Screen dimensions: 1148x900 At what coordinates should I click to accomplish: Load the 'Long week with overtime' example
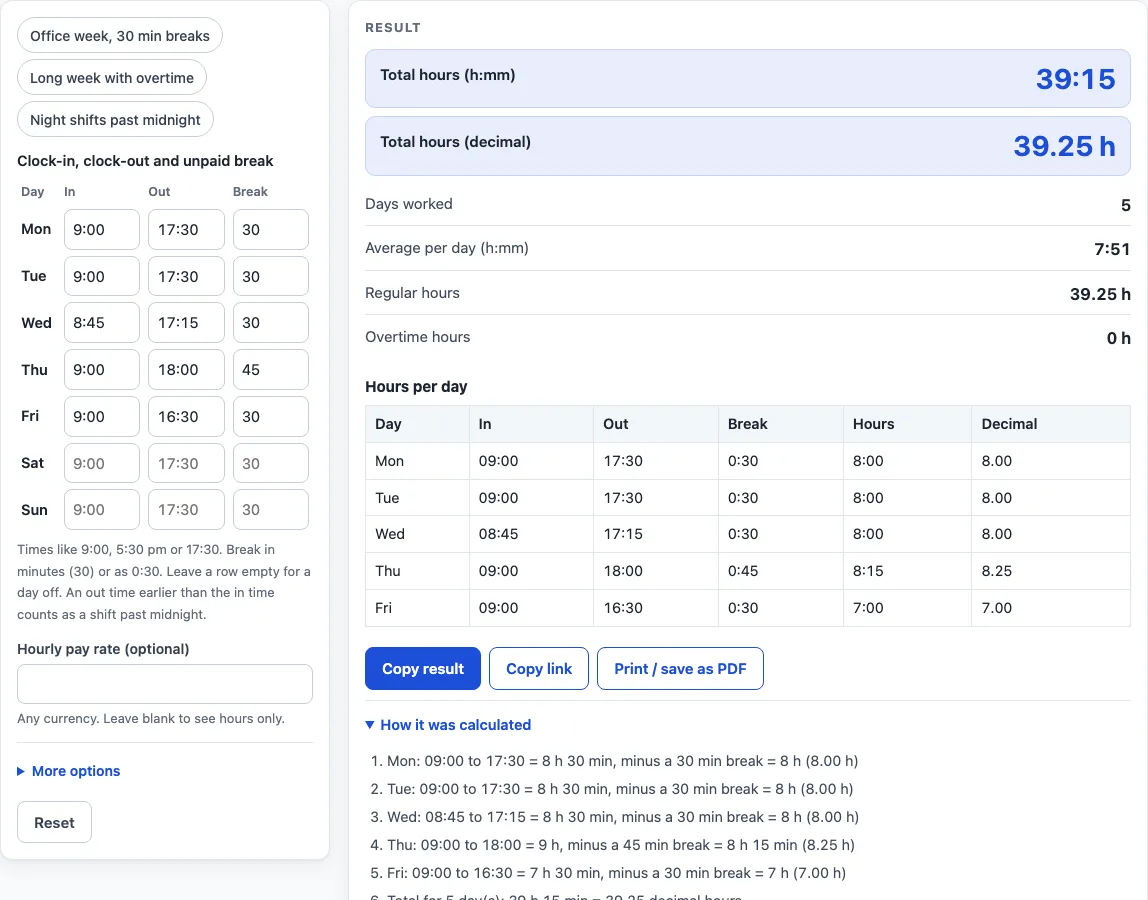(112, 78)
